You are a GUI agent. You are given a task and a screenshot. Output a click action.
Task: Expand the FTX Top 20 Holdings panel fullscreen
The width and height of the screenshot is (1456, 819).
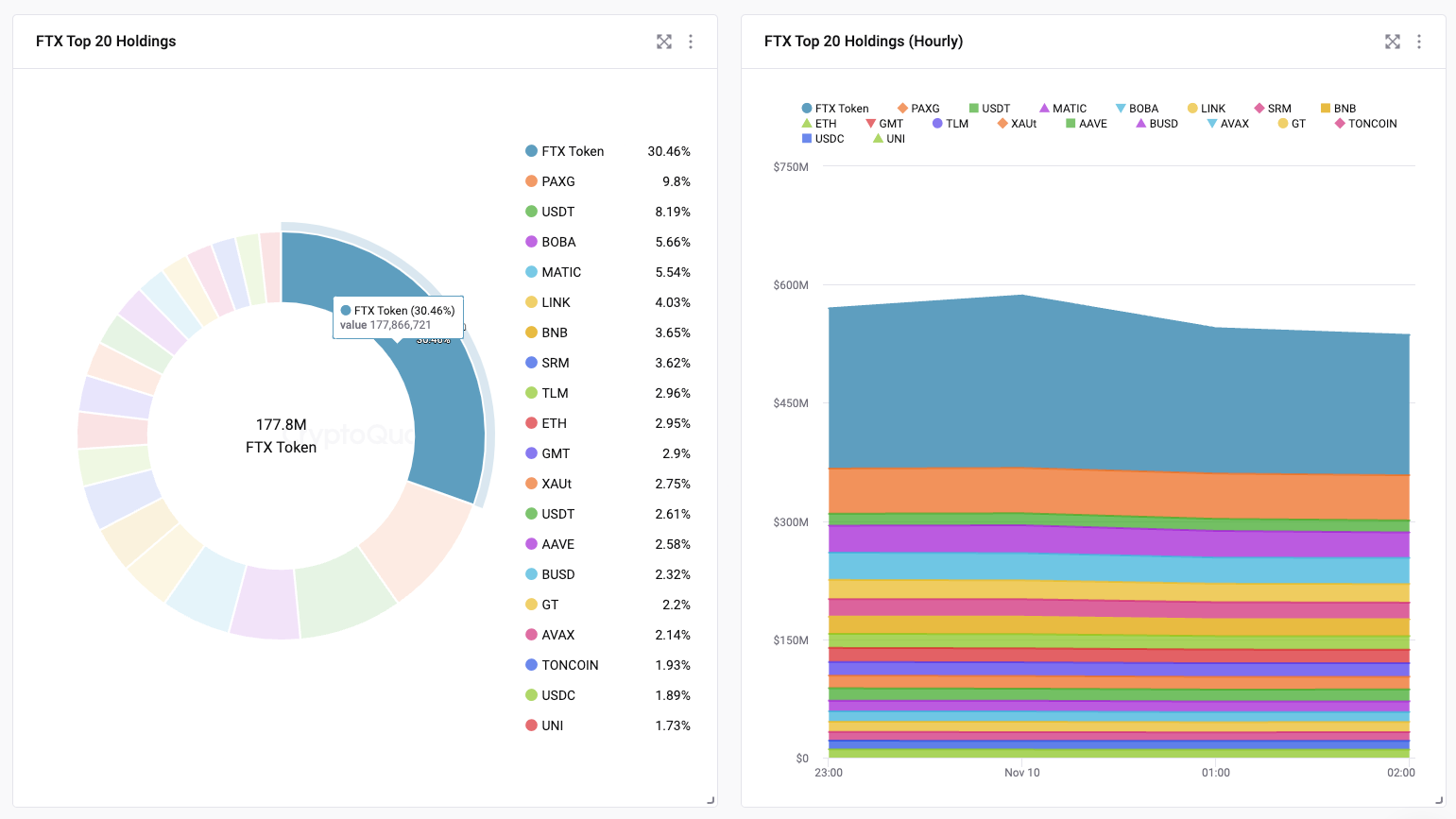(x=664, y=42)
